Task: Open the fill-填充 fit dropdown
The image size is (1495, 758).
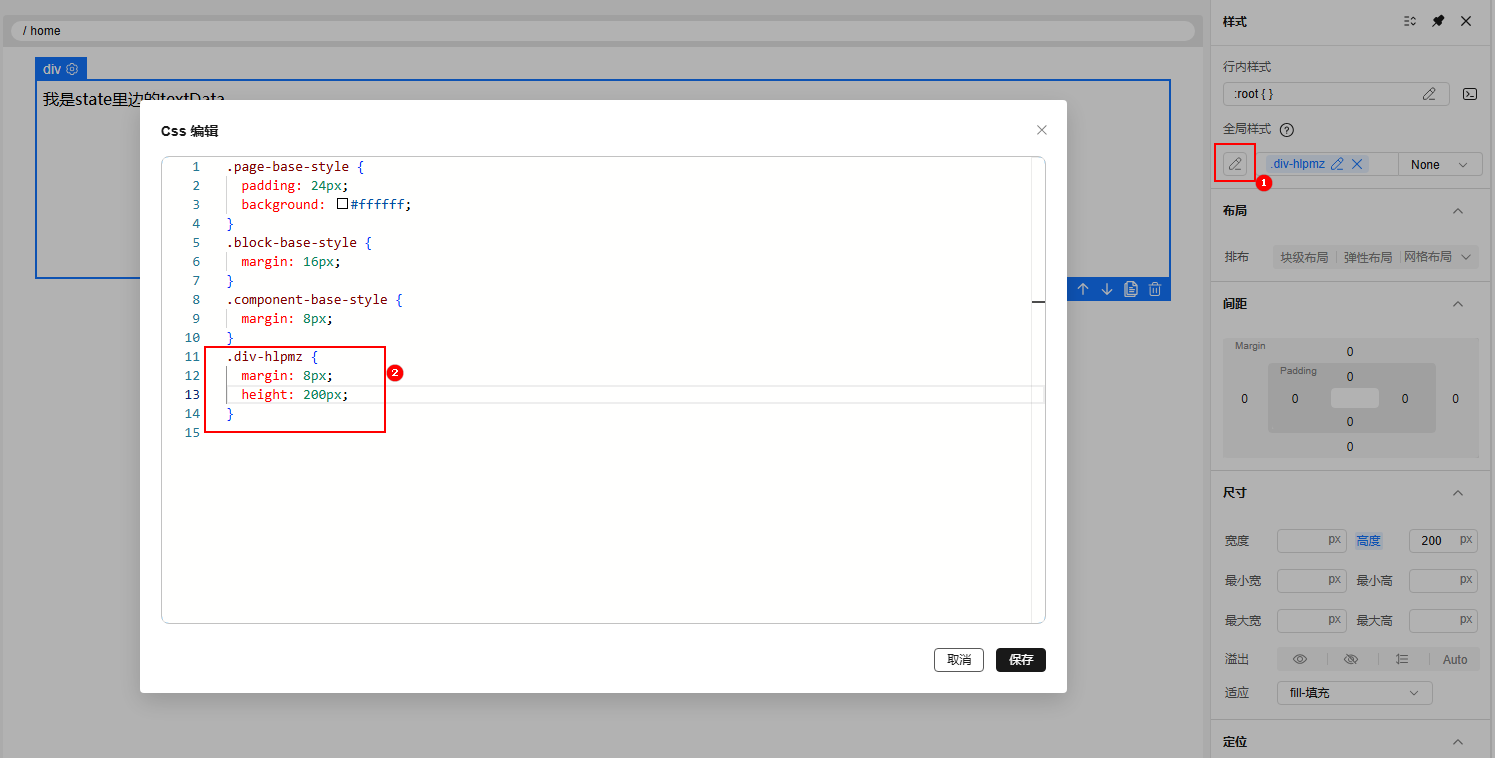Action: click(x=1354, y=693)
